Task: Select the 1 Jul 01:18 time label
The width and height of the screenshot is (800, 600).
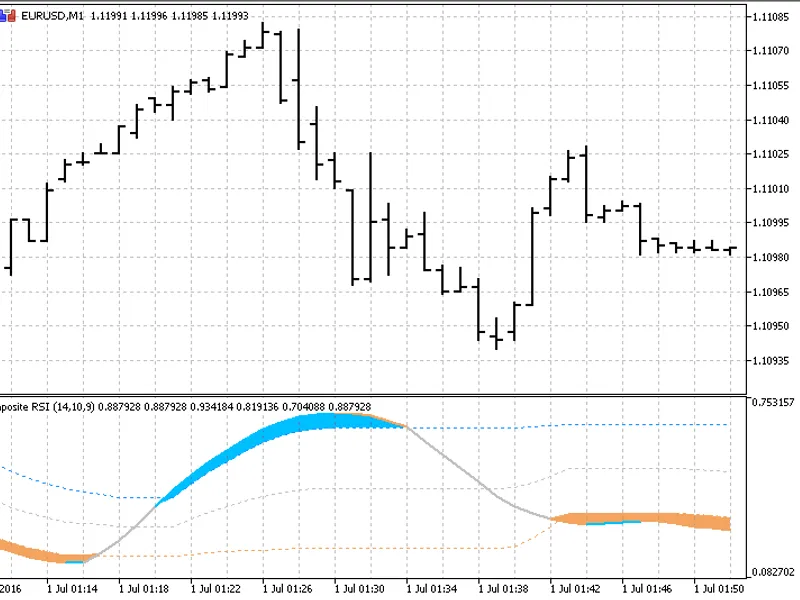Action: pos(144,589)
